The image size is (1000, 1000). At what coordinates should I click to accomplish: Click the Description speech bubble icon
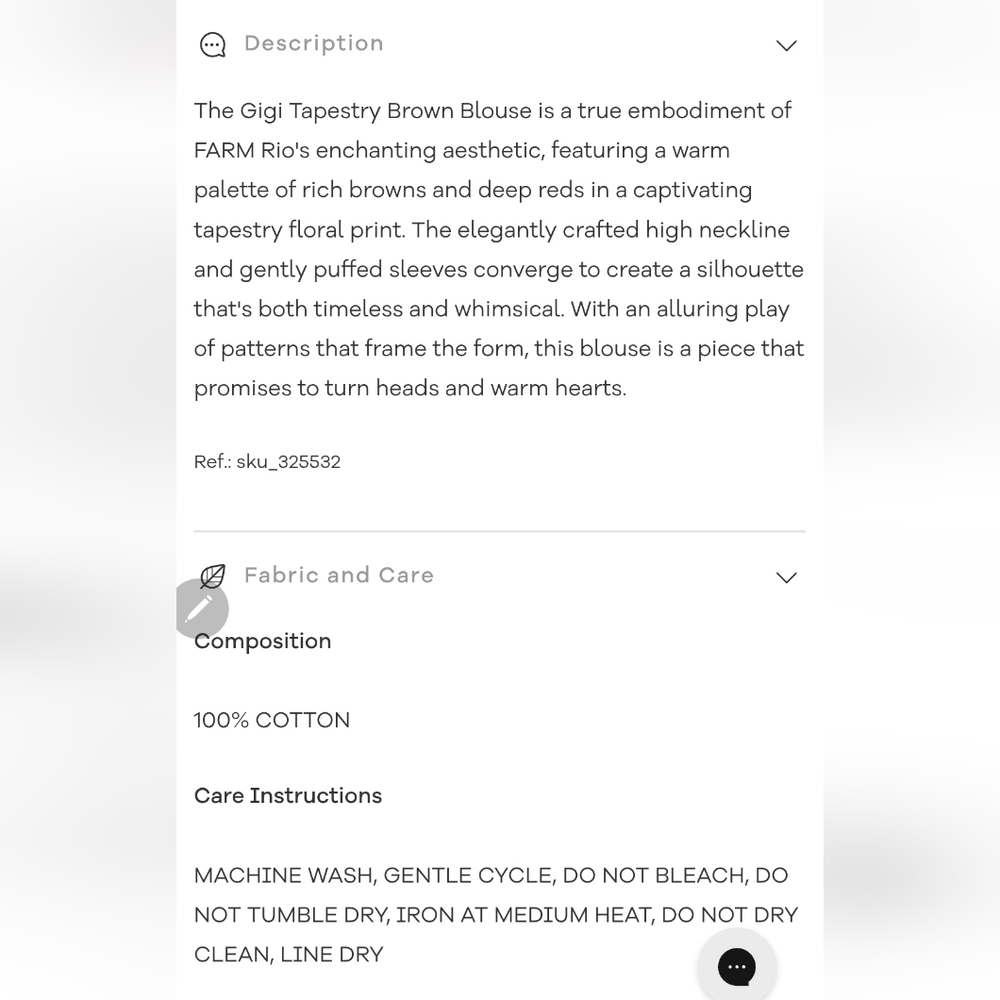(212, 45)
